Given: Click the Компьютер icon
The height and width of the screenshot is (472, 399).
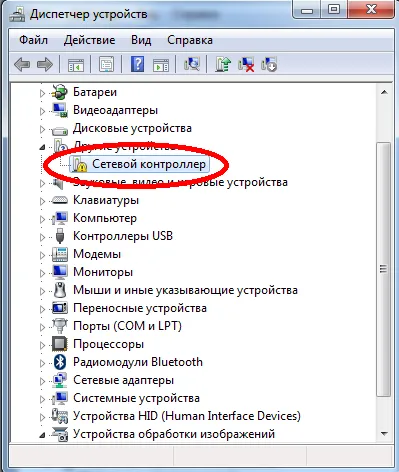Looking at the screenshot, I should click(x=60, y=218).
